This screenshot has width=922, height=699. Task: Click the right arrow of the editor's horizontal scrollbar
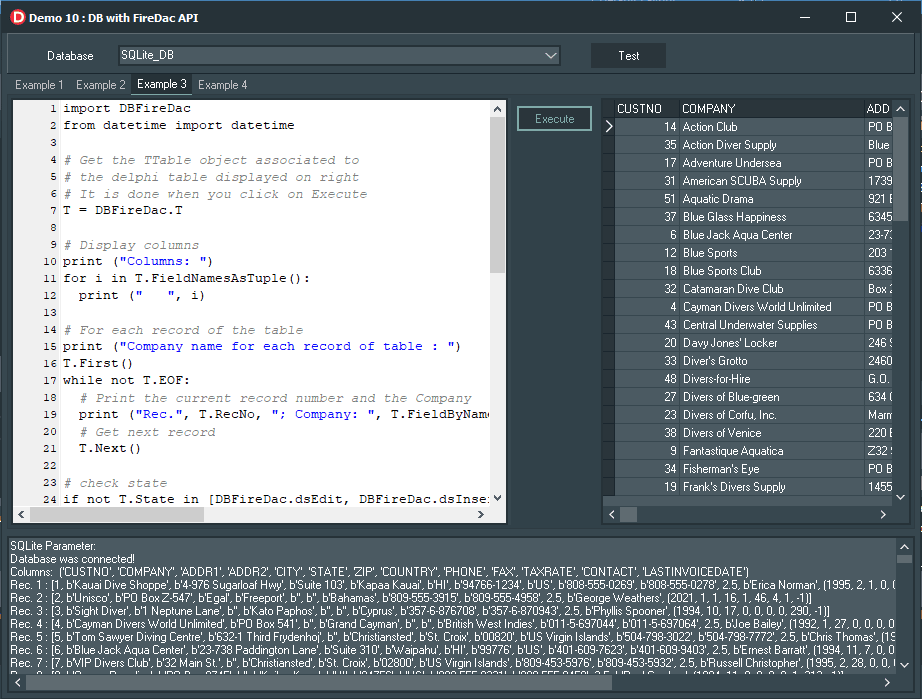pos(482,514)
